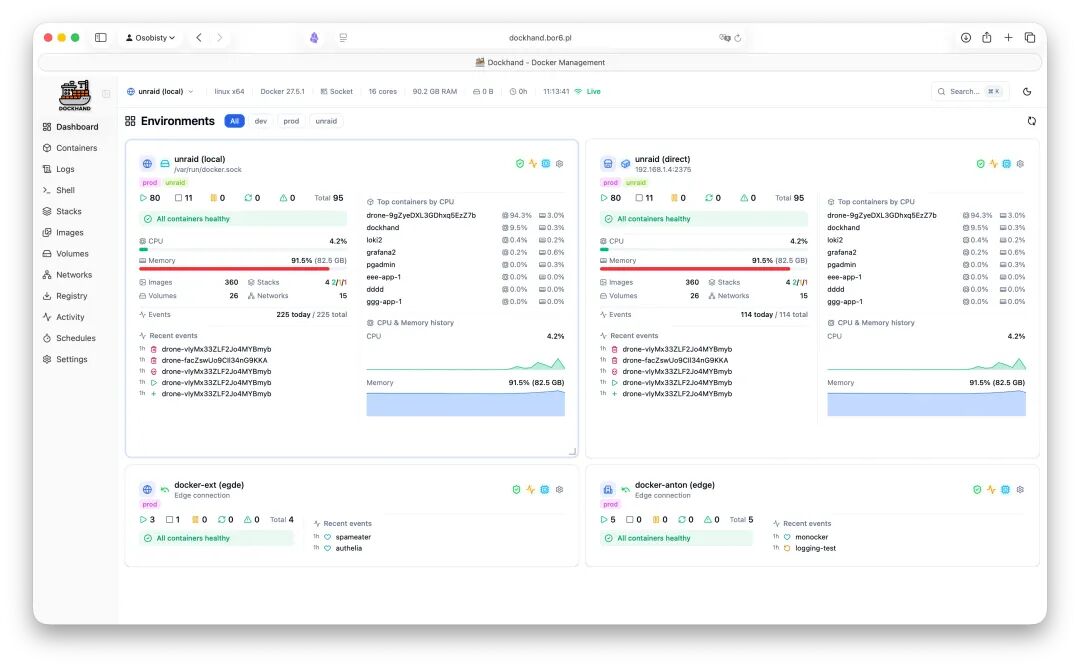Click shield icon on unraid (direct) card
Image resolution: width=1080 pixels, height=668 pixels.
click(x=980, y=164)
